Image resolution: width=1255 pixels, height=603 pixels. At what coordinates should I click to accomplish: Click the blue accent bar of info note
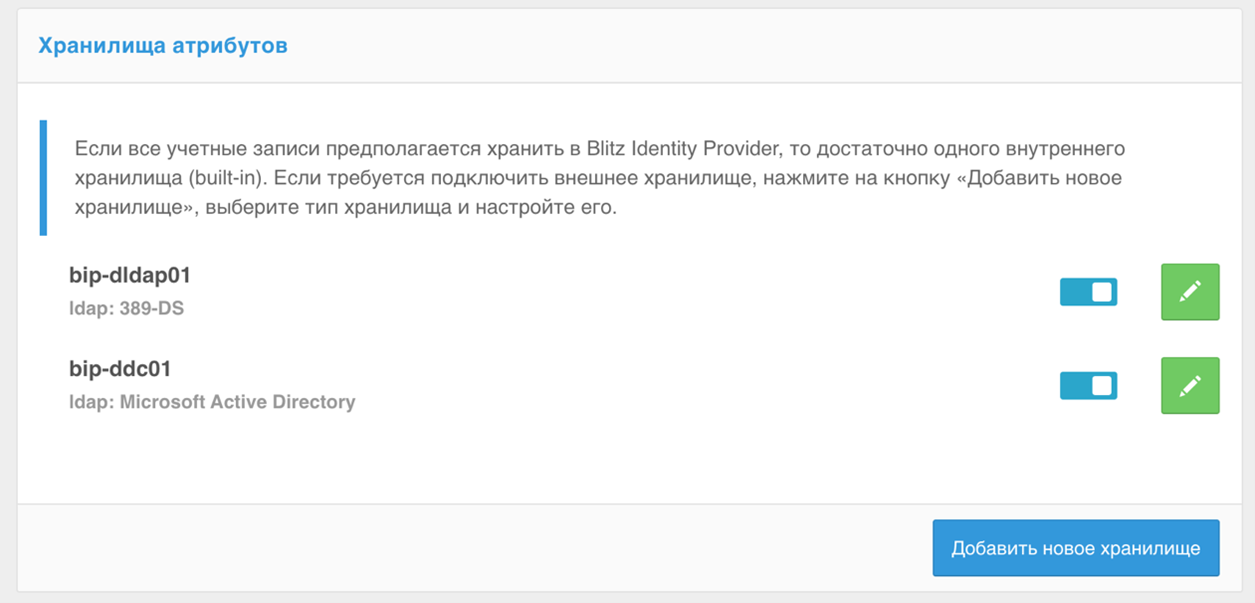43,178
